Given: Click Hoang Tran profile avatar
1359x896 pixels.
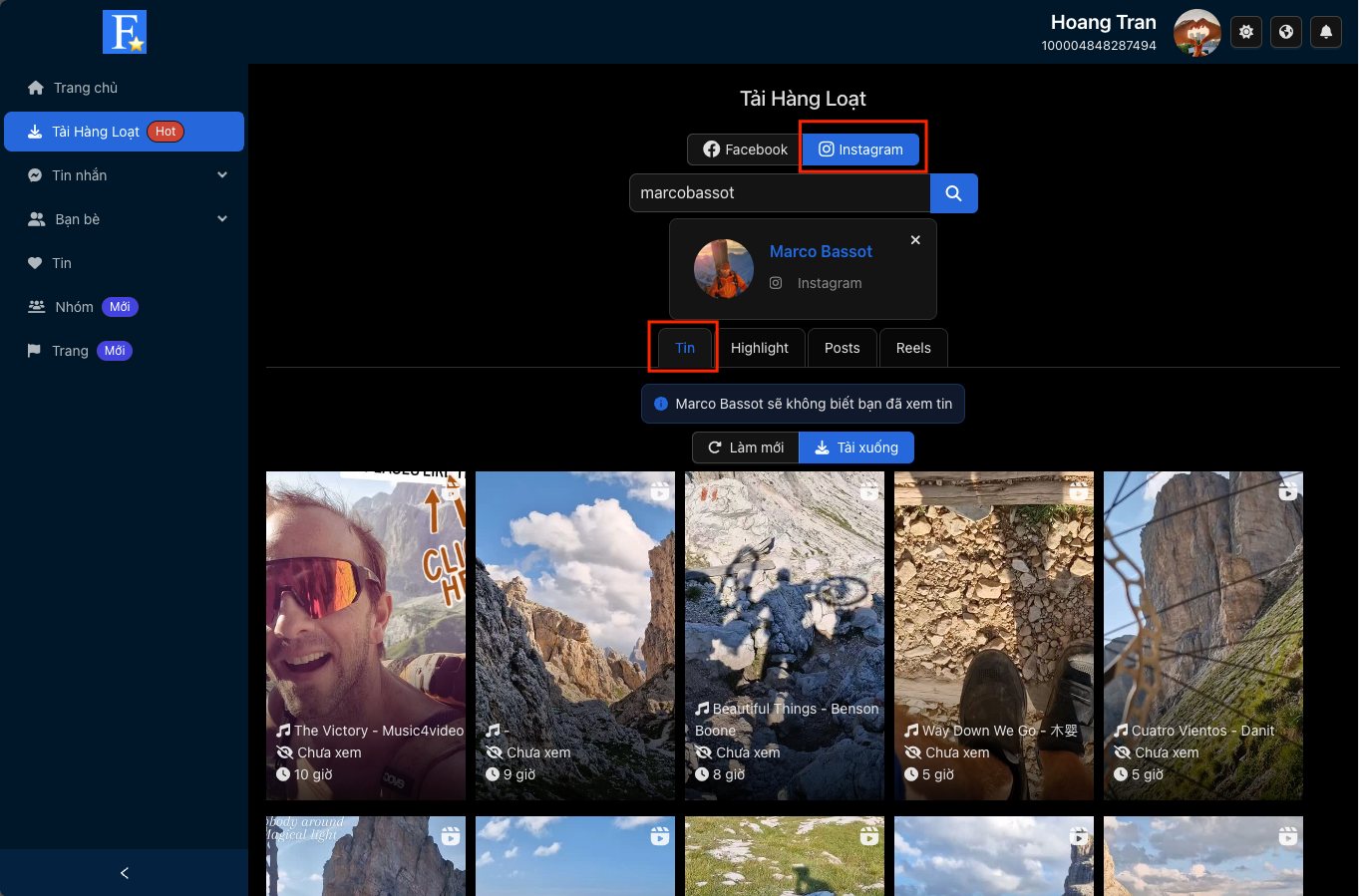Looking at the screenshot, I should pyautogui.click(x=1197, y=33).
